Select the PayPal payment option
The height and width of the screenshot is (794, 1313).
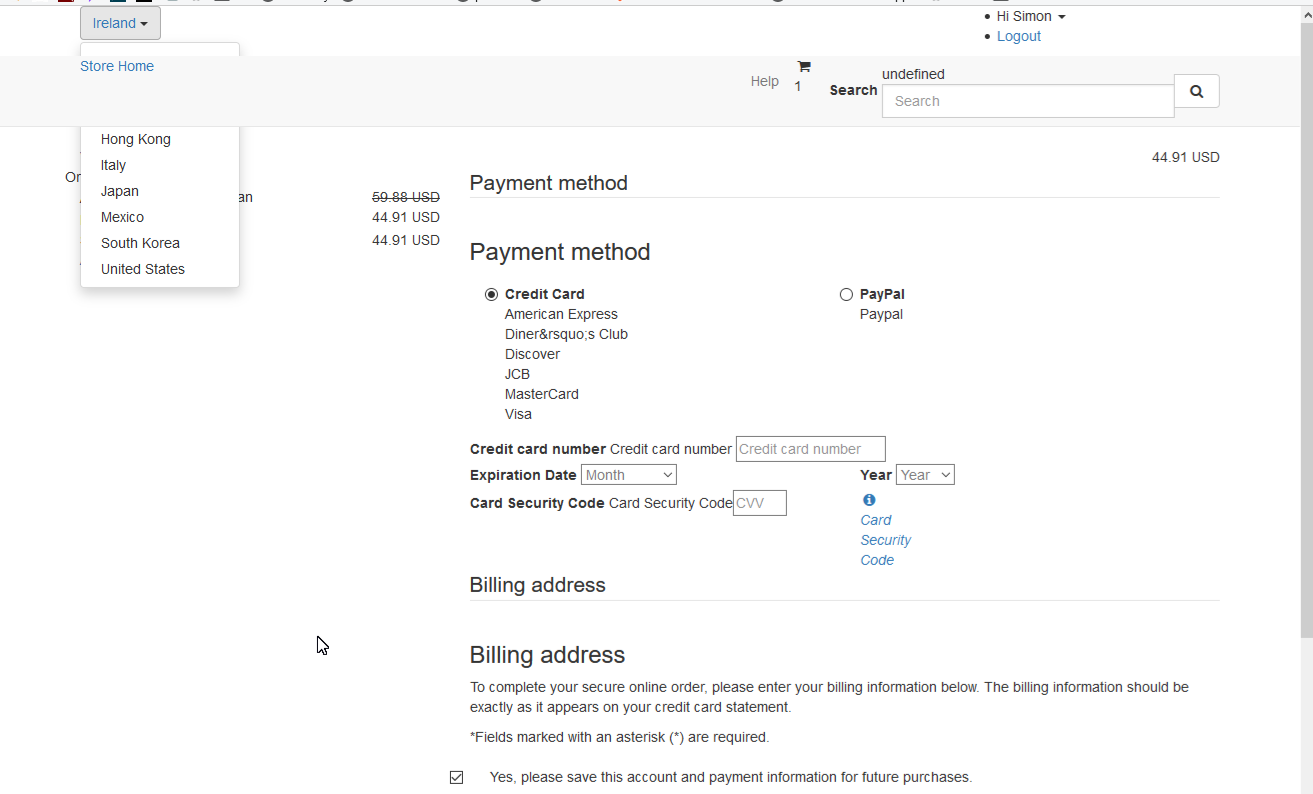point(846,295)
